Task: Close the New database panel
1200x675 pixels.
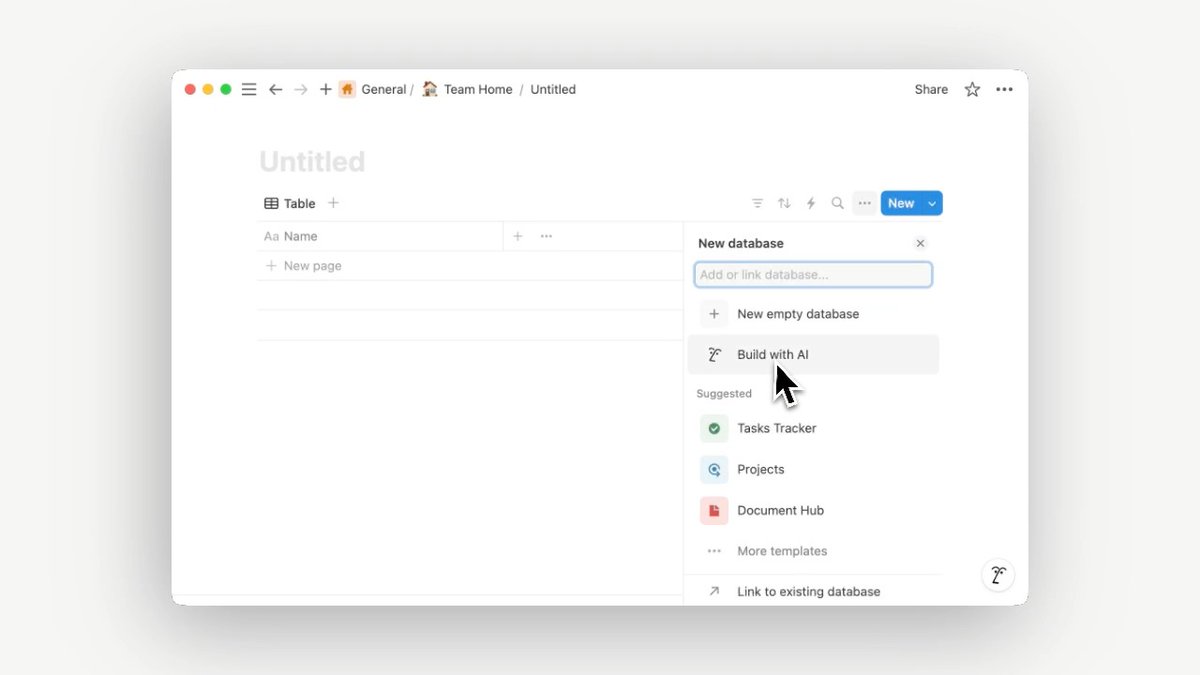Action: [920, 243]
